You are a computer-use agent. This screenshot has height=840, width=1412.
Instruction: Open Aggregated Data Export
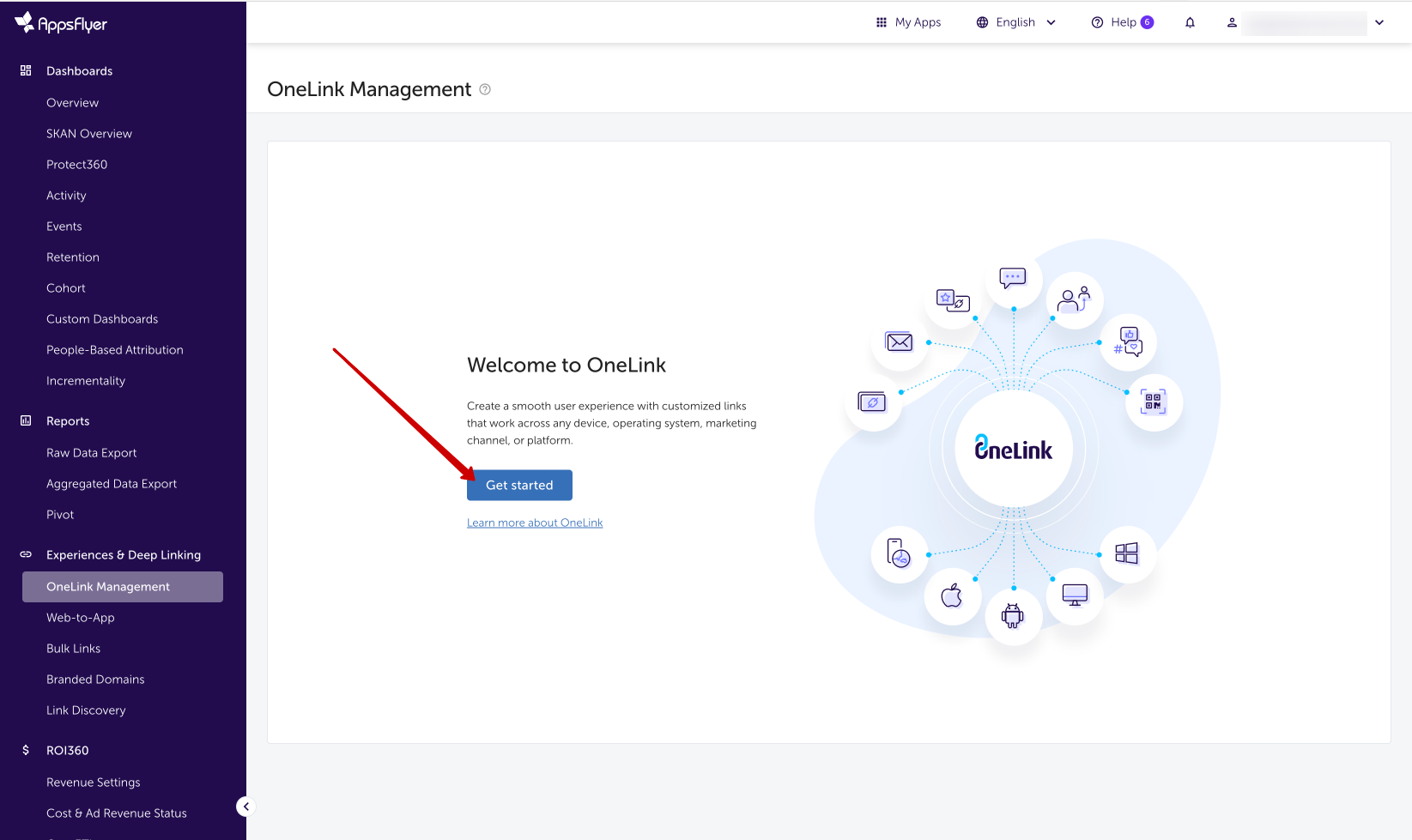click(x=112, y=483)
